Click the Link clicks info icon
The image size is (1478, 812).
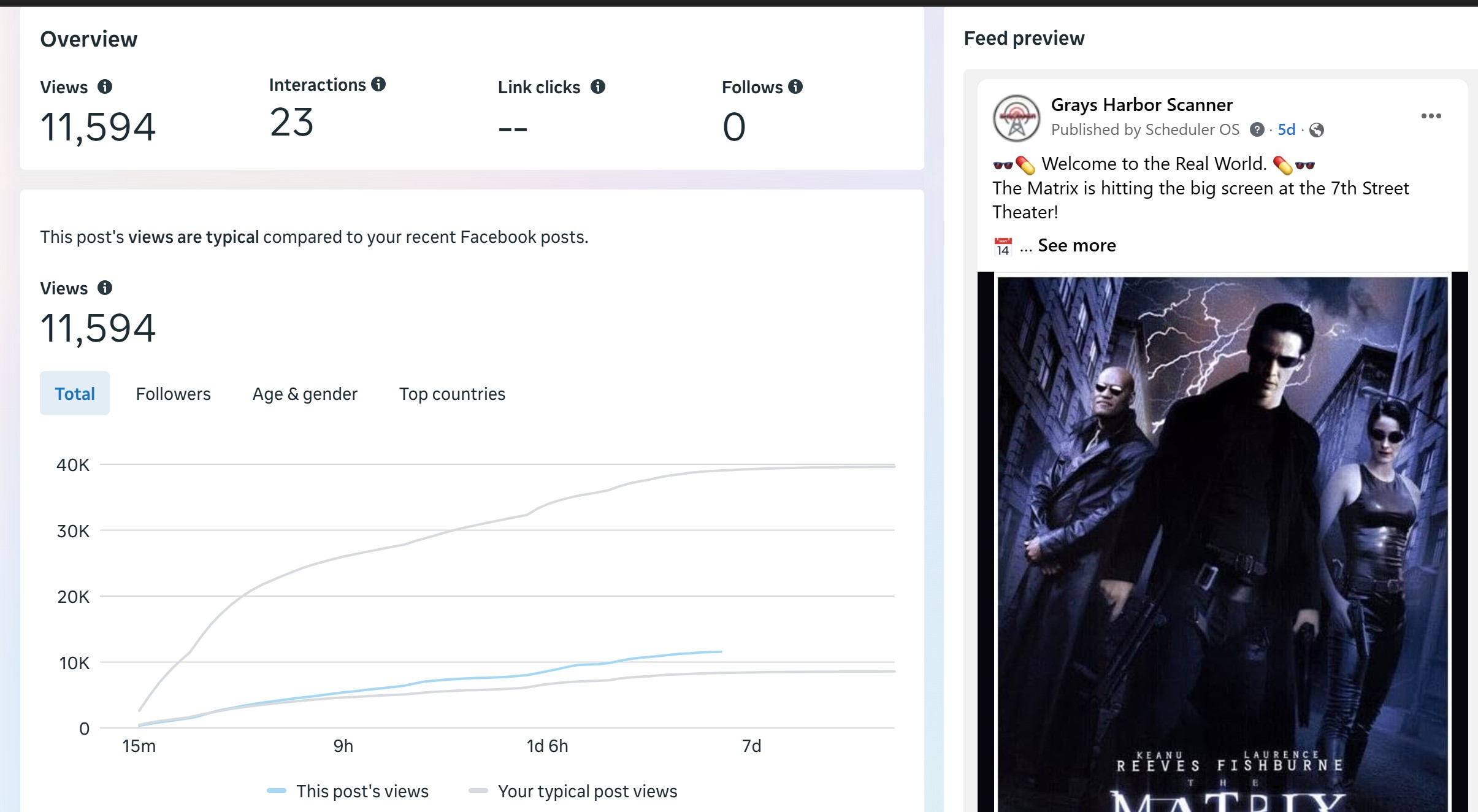point(598,86)
